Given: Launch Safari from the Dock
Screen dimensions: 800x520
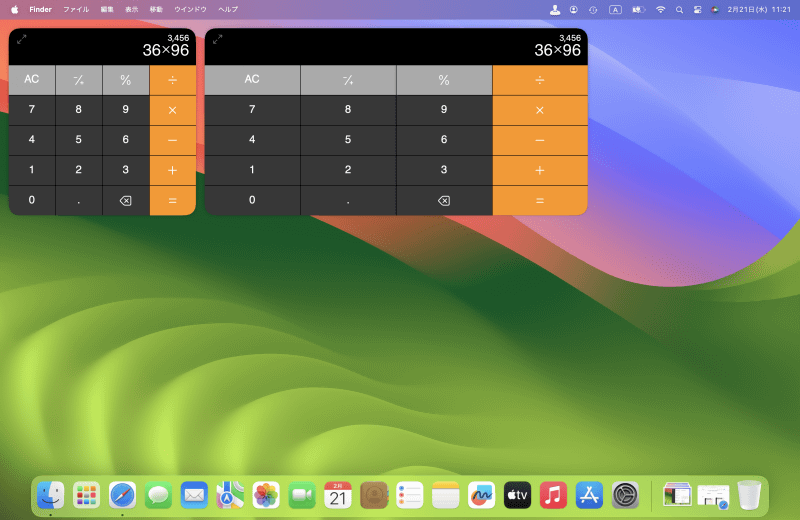Looking at the screenshot, I should [x=122, y=495].
